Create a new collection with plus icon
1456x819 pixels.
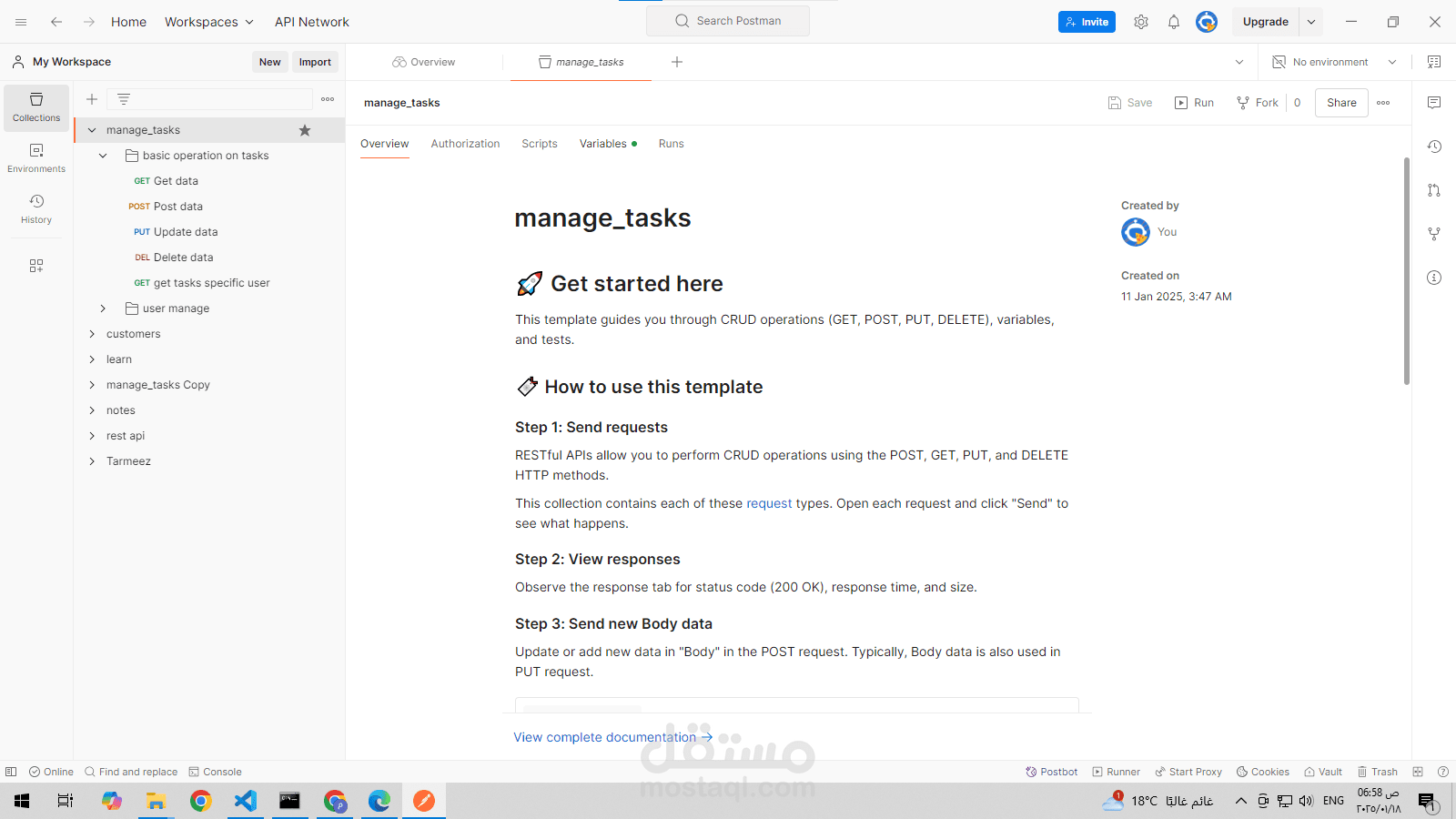tap(92, 99)
